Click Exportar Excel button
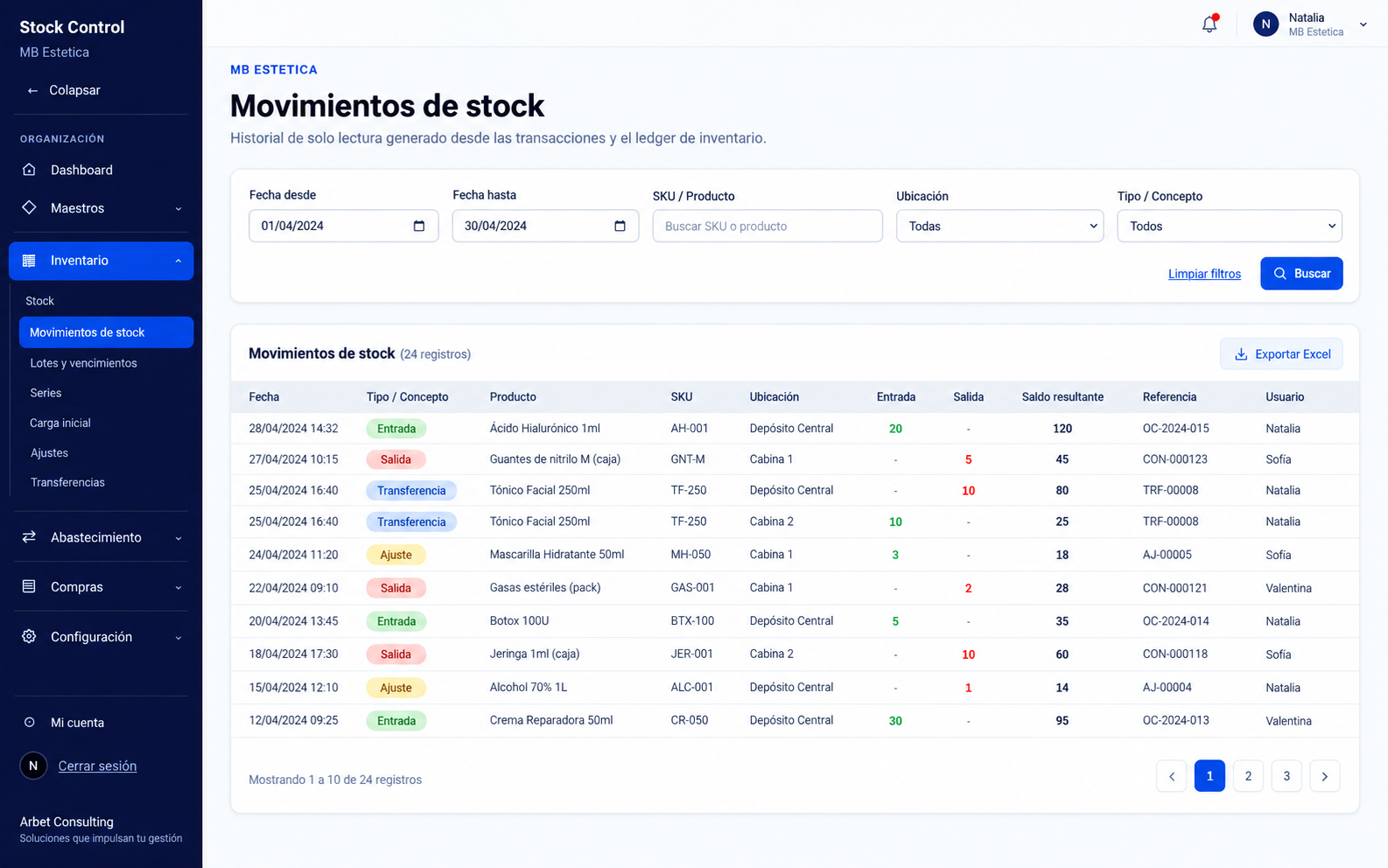1388x868 pixels. (1281, 354)
